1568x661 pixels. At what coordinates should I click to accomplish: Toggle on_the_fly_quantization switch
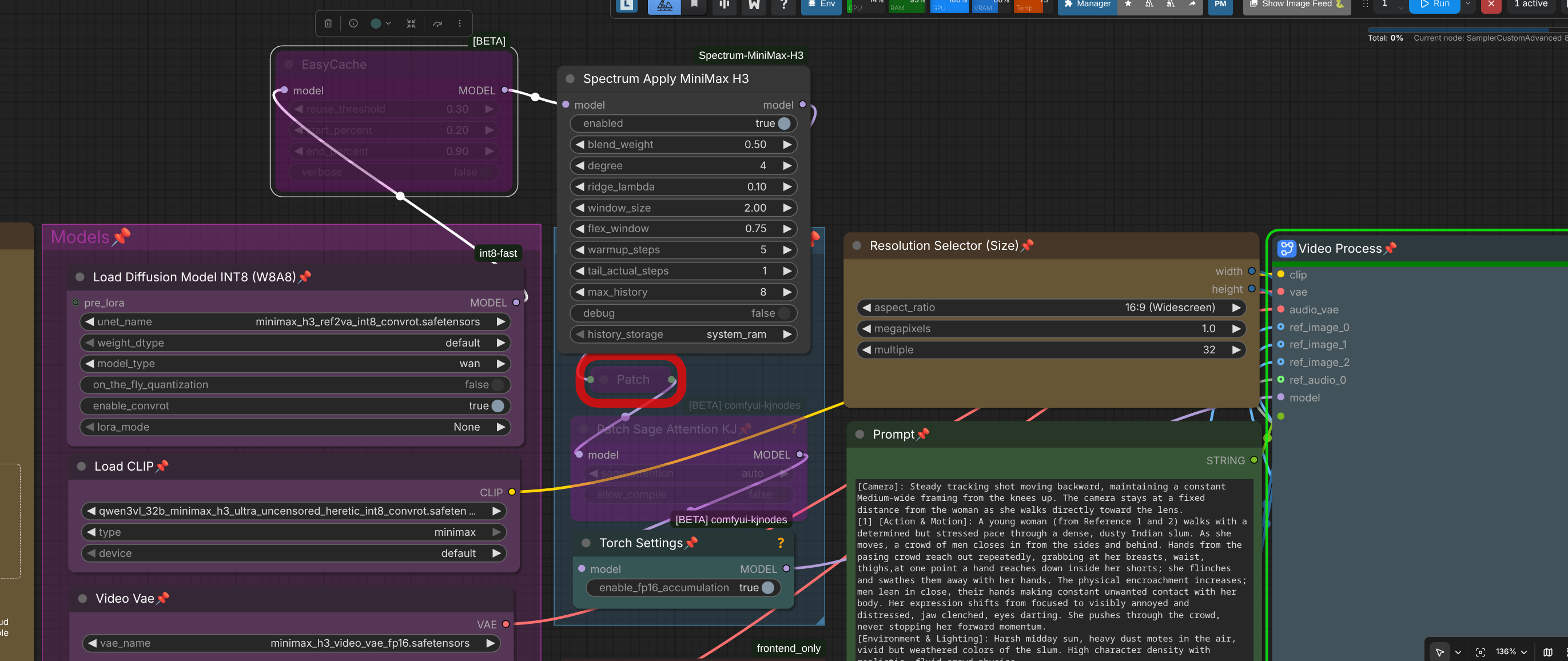[498, 385]
